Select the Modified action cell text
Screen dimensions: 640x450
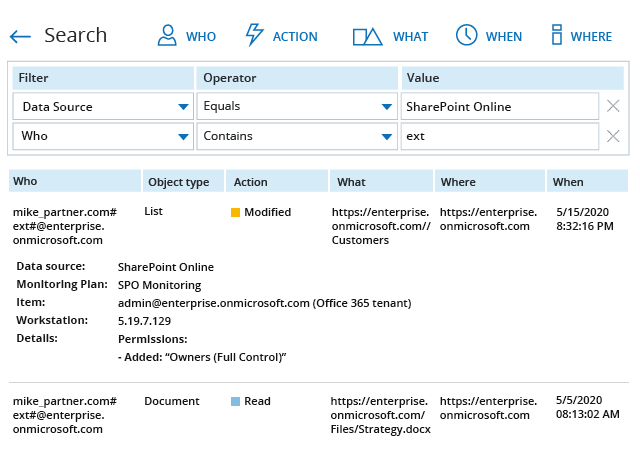tap(268, 212)
